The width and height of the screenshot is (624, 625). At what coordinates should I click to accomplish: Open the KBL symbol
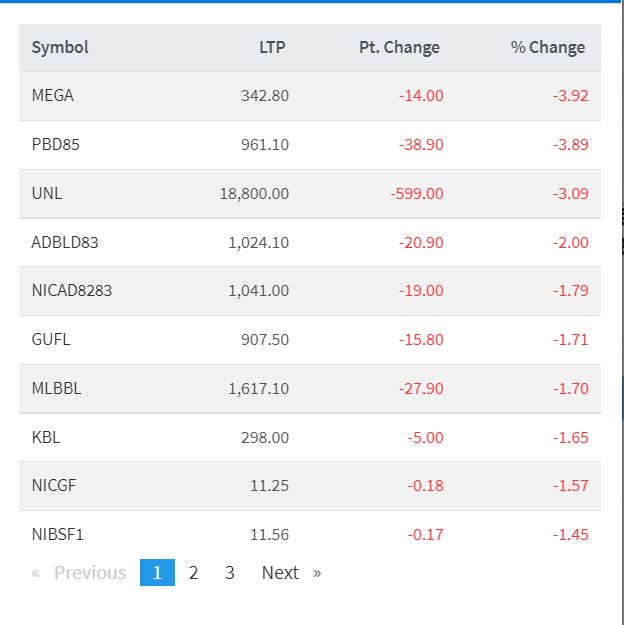(46, 437)
